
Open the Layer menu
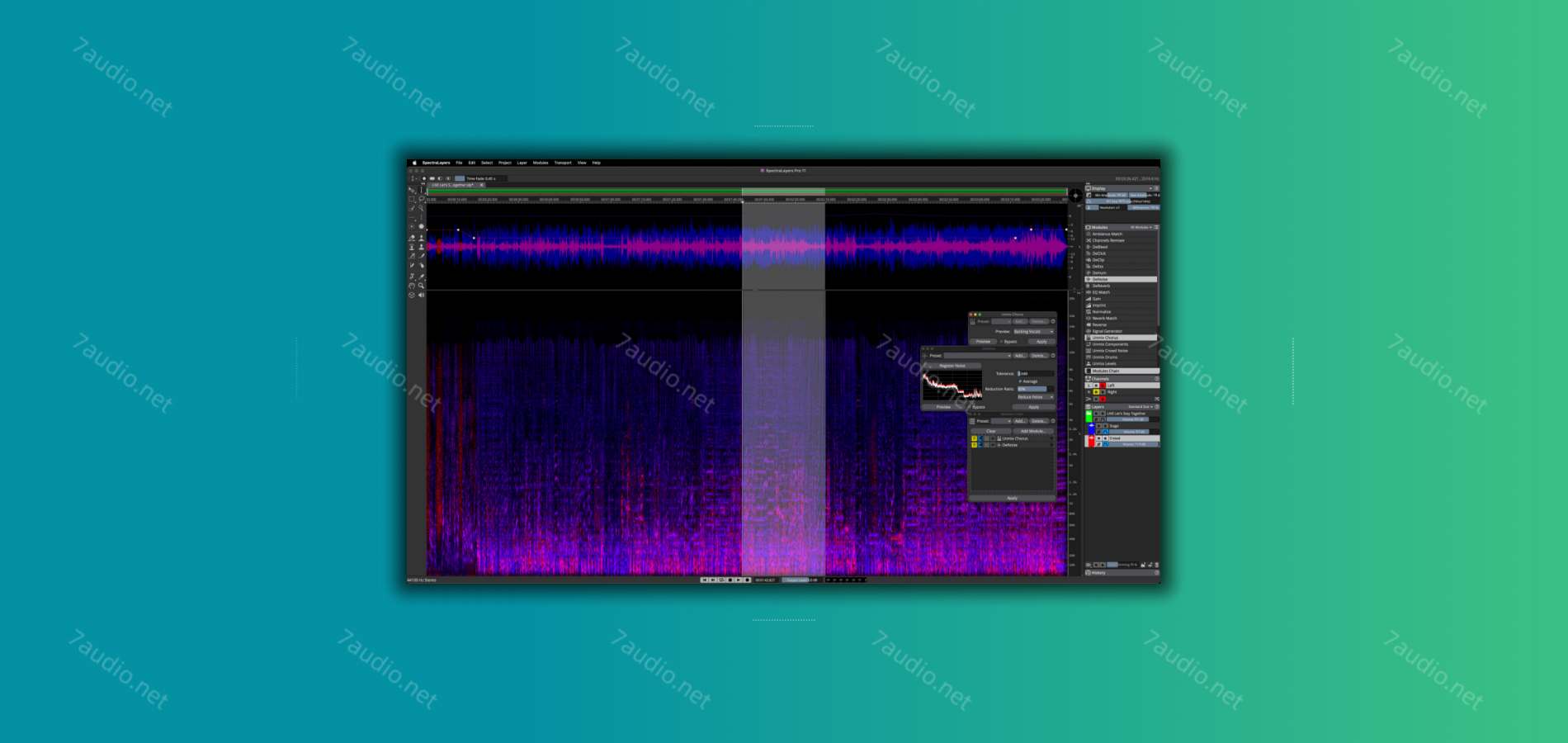click(522, 163)
